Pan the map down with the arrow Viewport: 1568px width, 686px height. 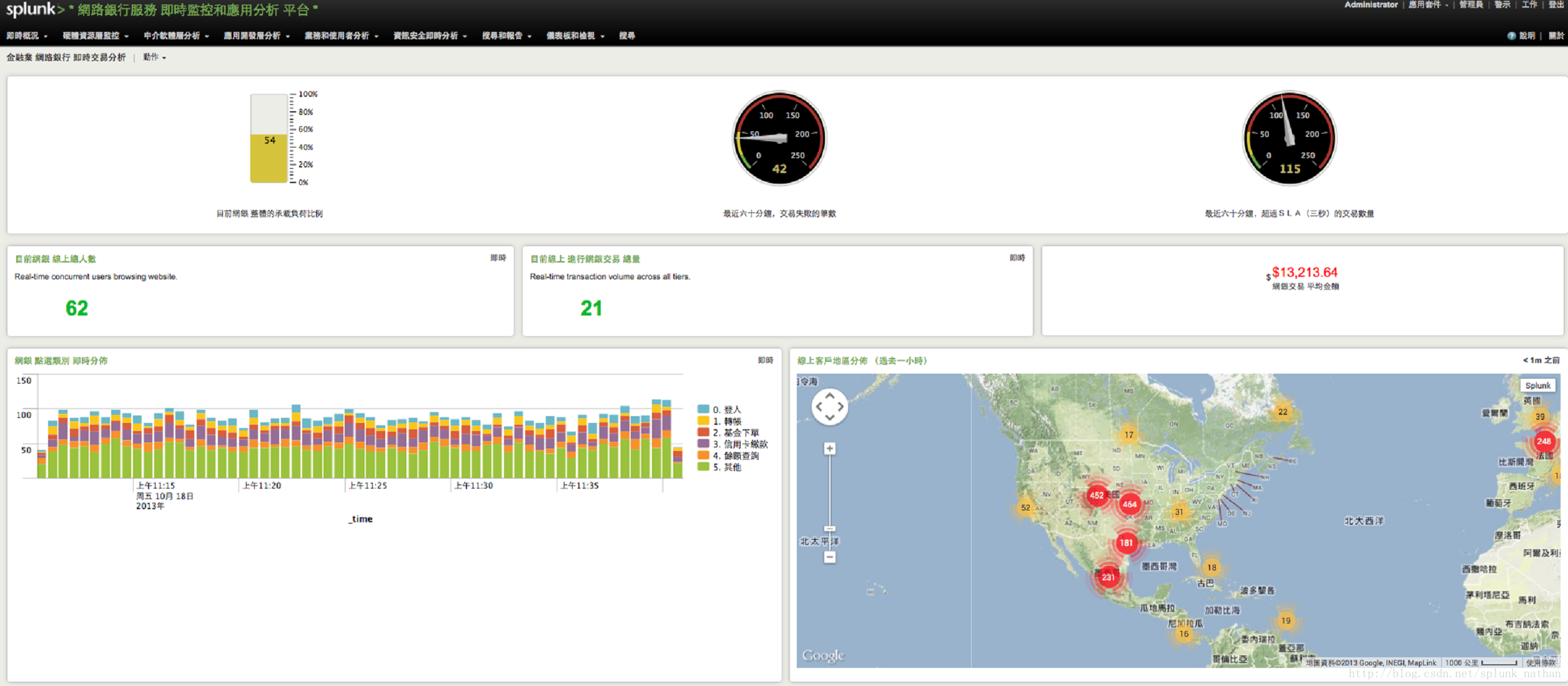tap(829, 417)
